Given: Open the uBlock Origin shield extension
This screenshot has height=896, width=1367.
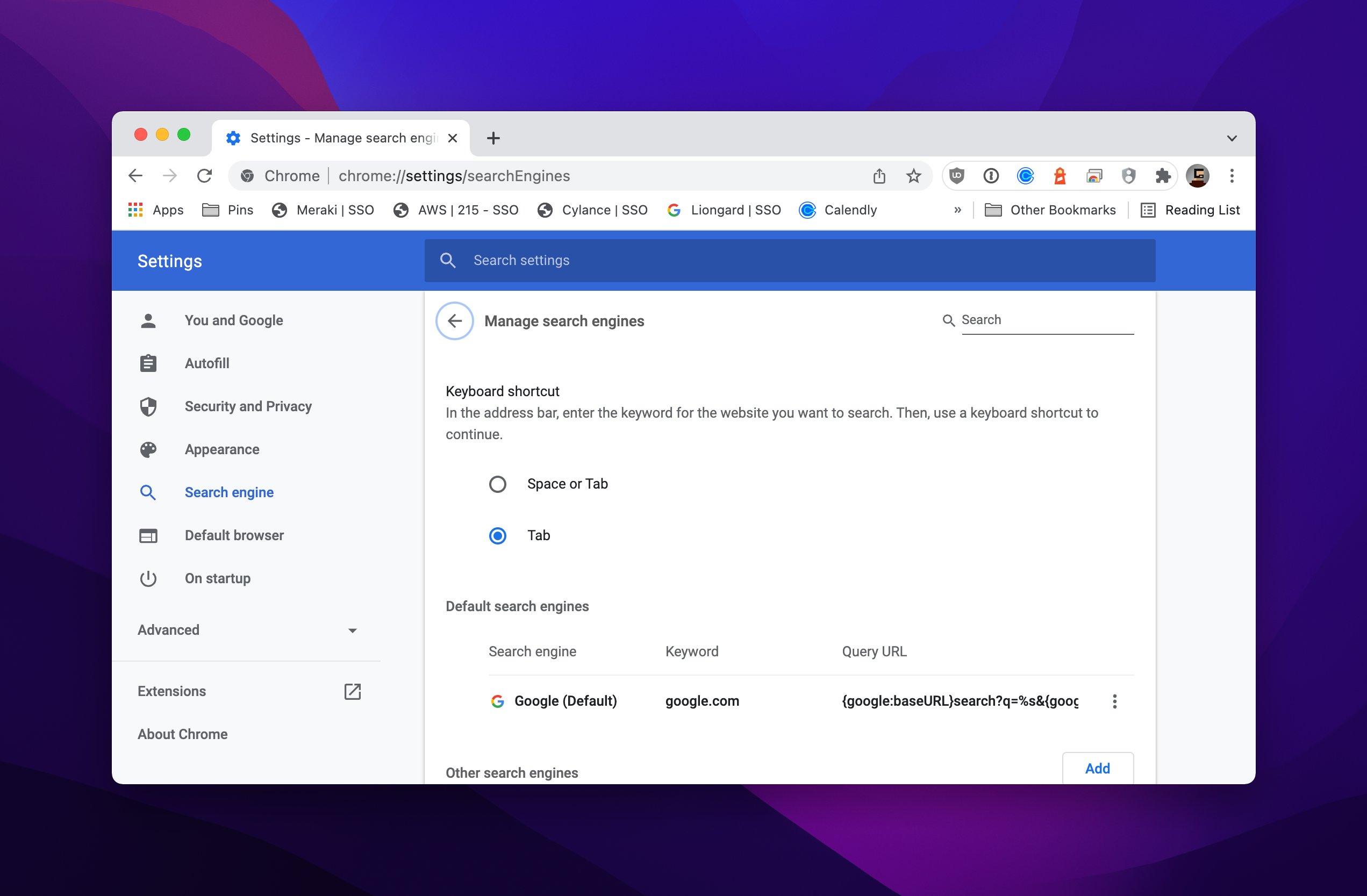Looking at the screenshot, I should (956, 176).
